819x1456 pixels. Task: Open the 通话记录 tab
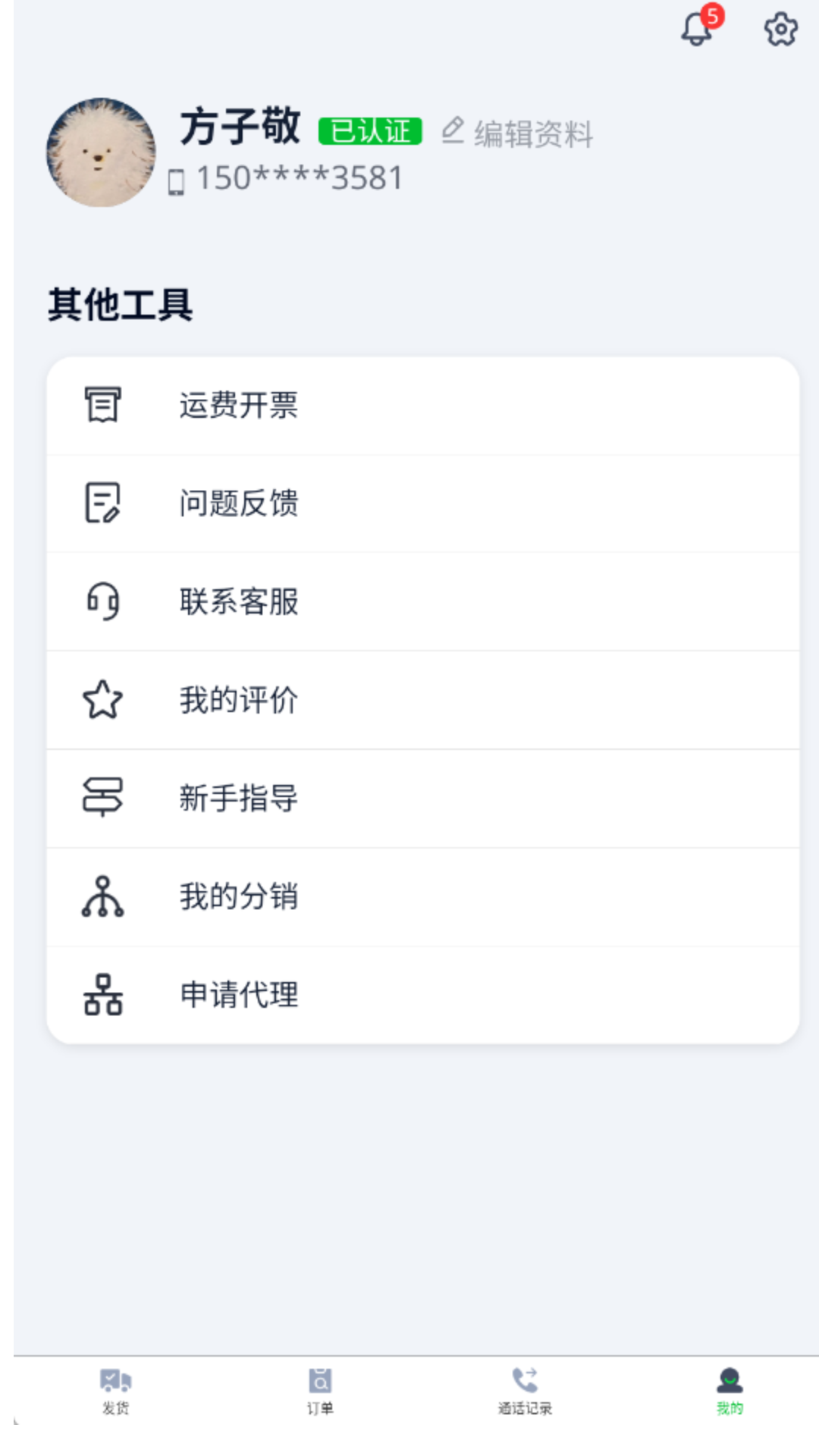point(525,1391)
